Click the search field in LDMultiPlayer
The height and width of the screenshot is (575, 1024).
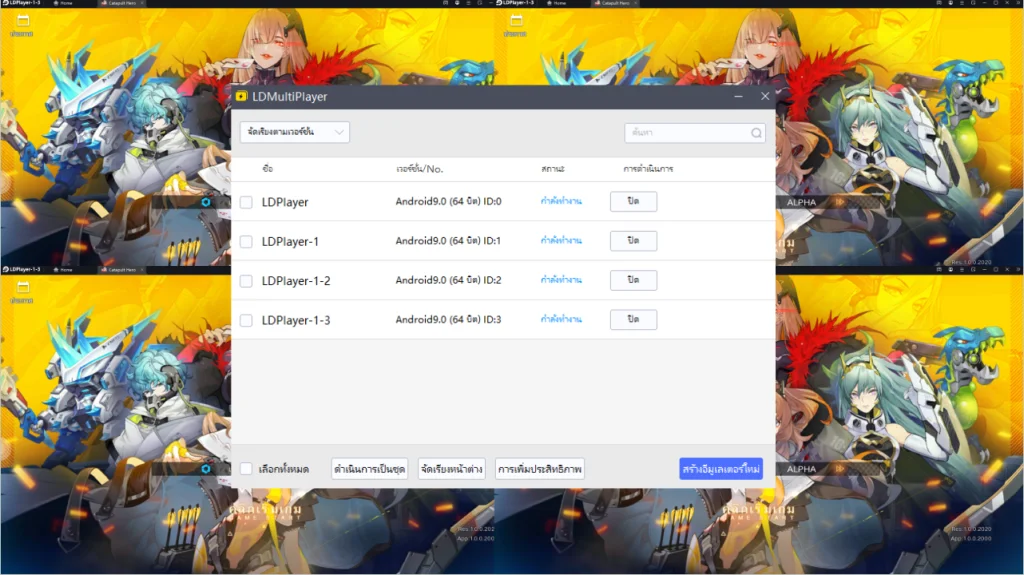695,133
